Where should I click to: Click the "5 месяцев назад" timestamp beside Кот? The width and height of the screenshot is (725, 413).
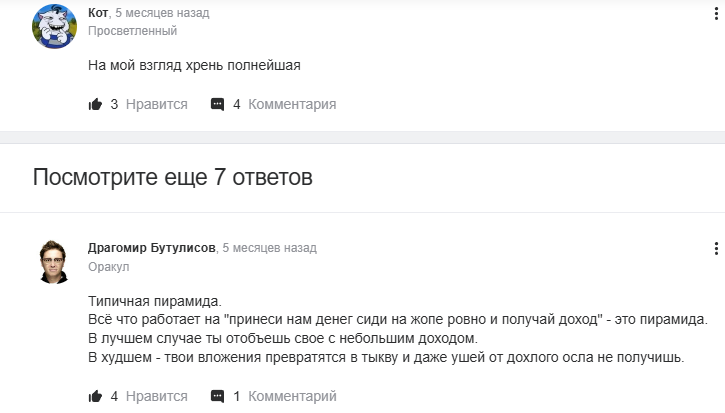click(x=162, y=13)
